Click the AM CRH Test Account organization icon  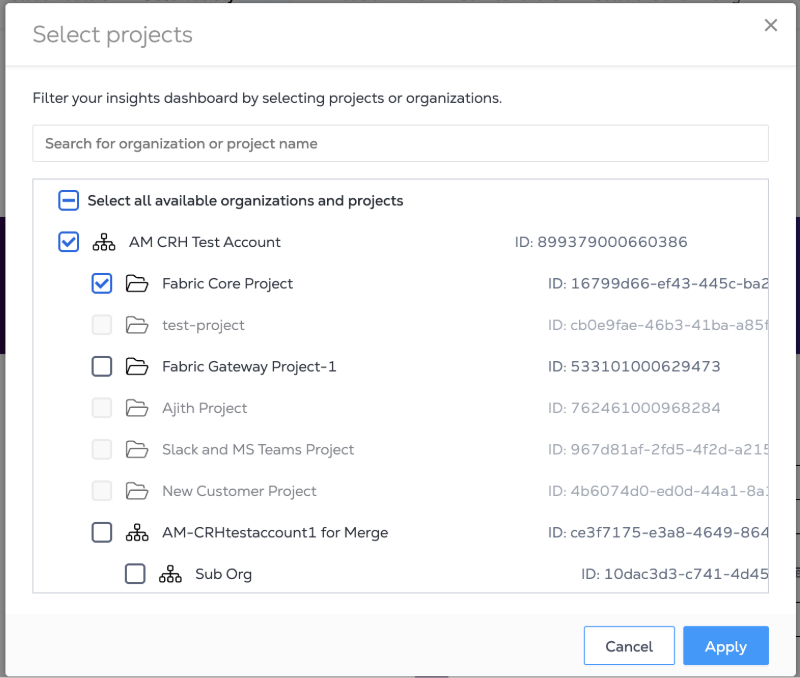click(x=104, y=242)
